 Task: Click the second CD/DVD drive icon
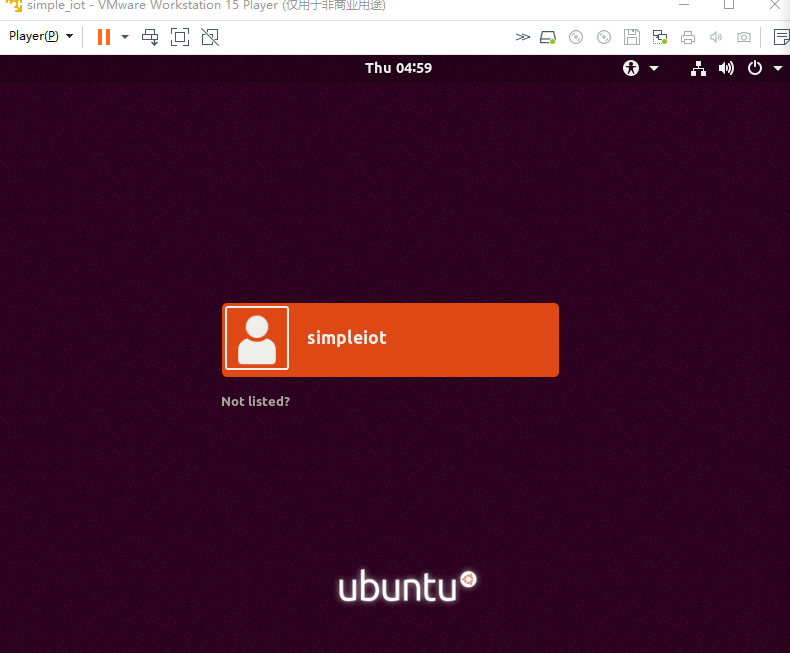point(604,37)
